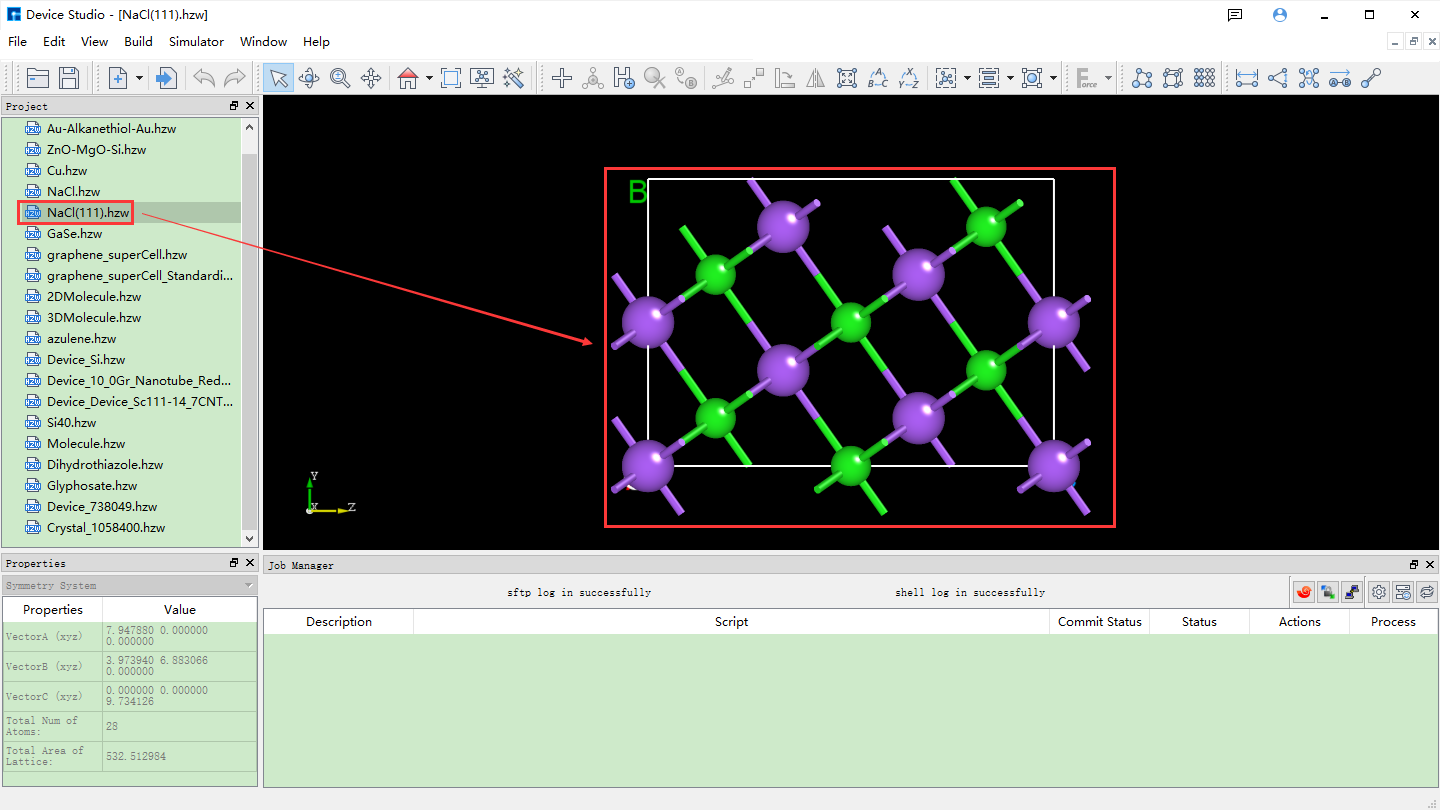1440x810 pixels.
Task: Open the Build menu
Action: [x=138, y=42]
